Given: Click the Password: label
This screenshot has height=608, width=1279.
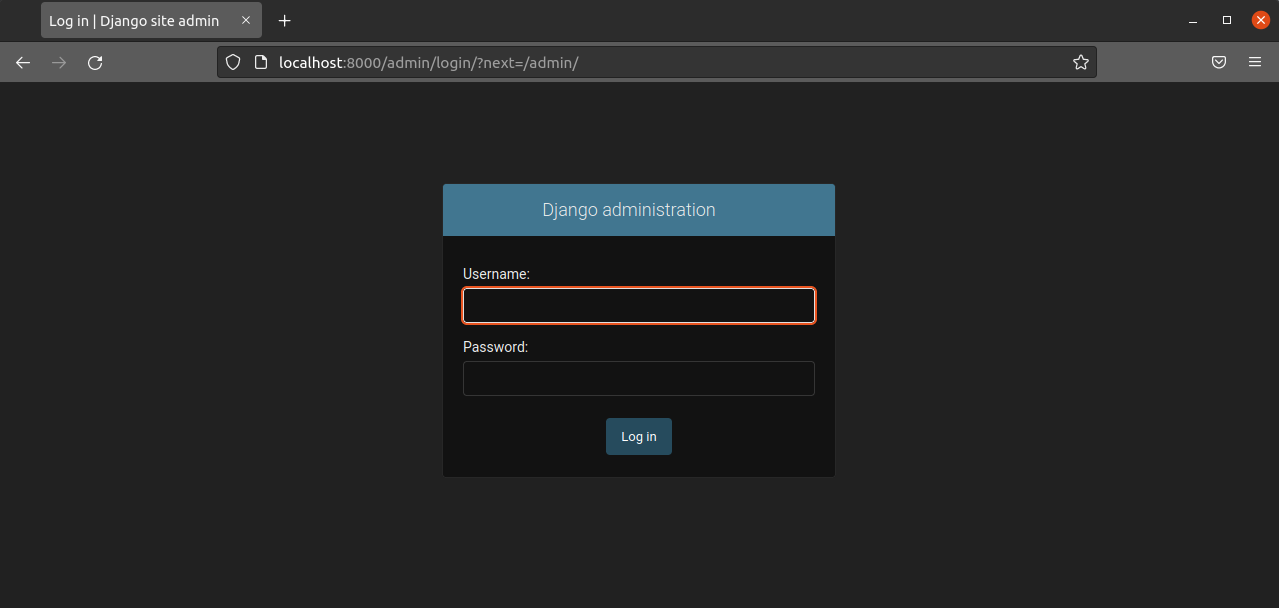Looking at the screenshot, I should [495, 347].
